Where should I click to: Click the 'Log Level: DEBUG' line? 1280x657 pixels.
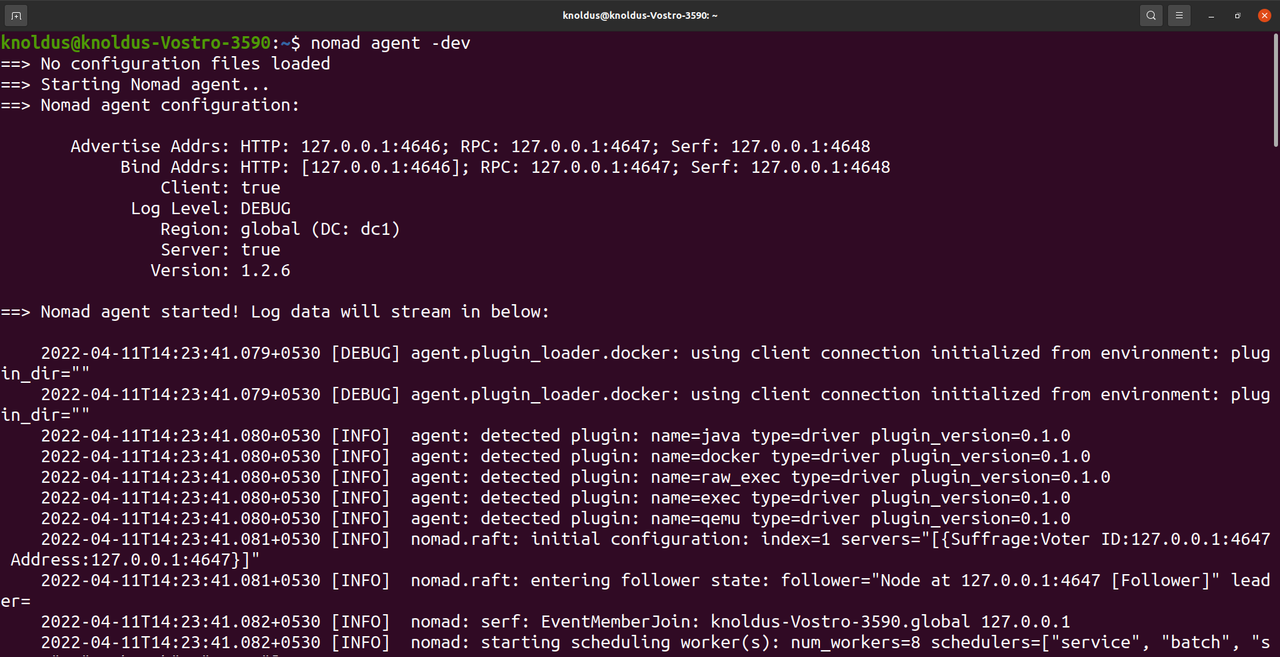(x=210, y=208)
